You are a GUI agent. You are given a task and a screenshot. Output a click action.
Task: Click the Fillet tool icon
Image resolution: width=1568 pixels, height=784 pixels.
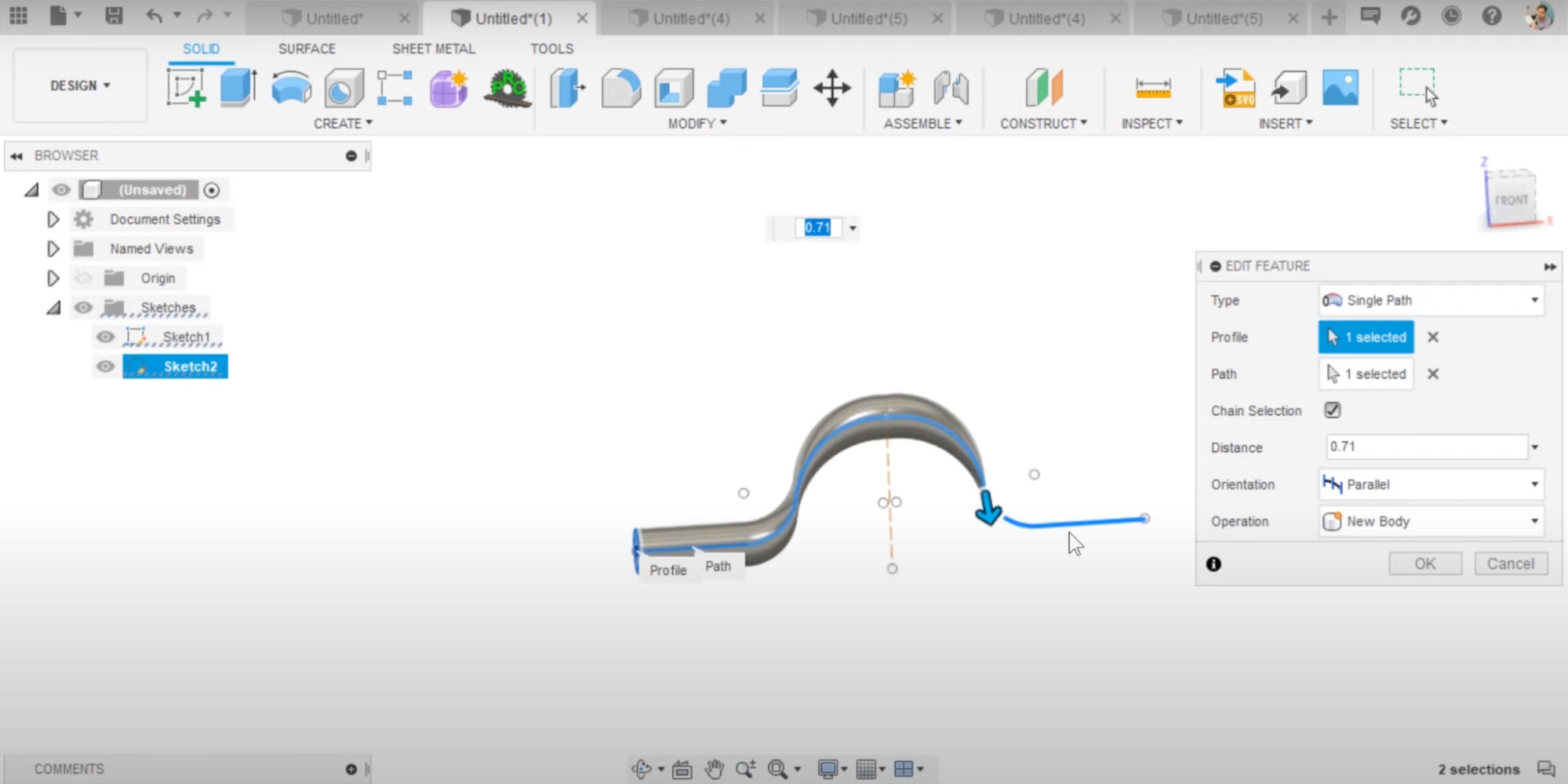[620, 88]
